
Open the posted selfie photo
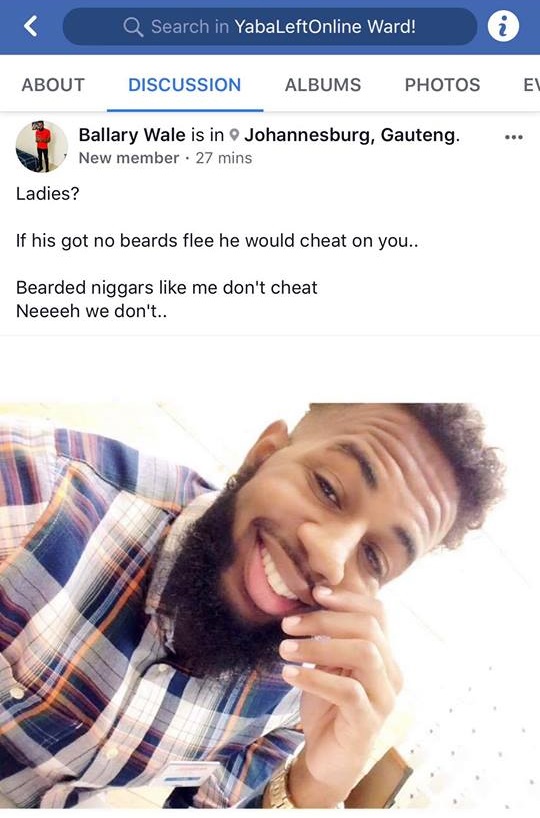pos(270,606)
